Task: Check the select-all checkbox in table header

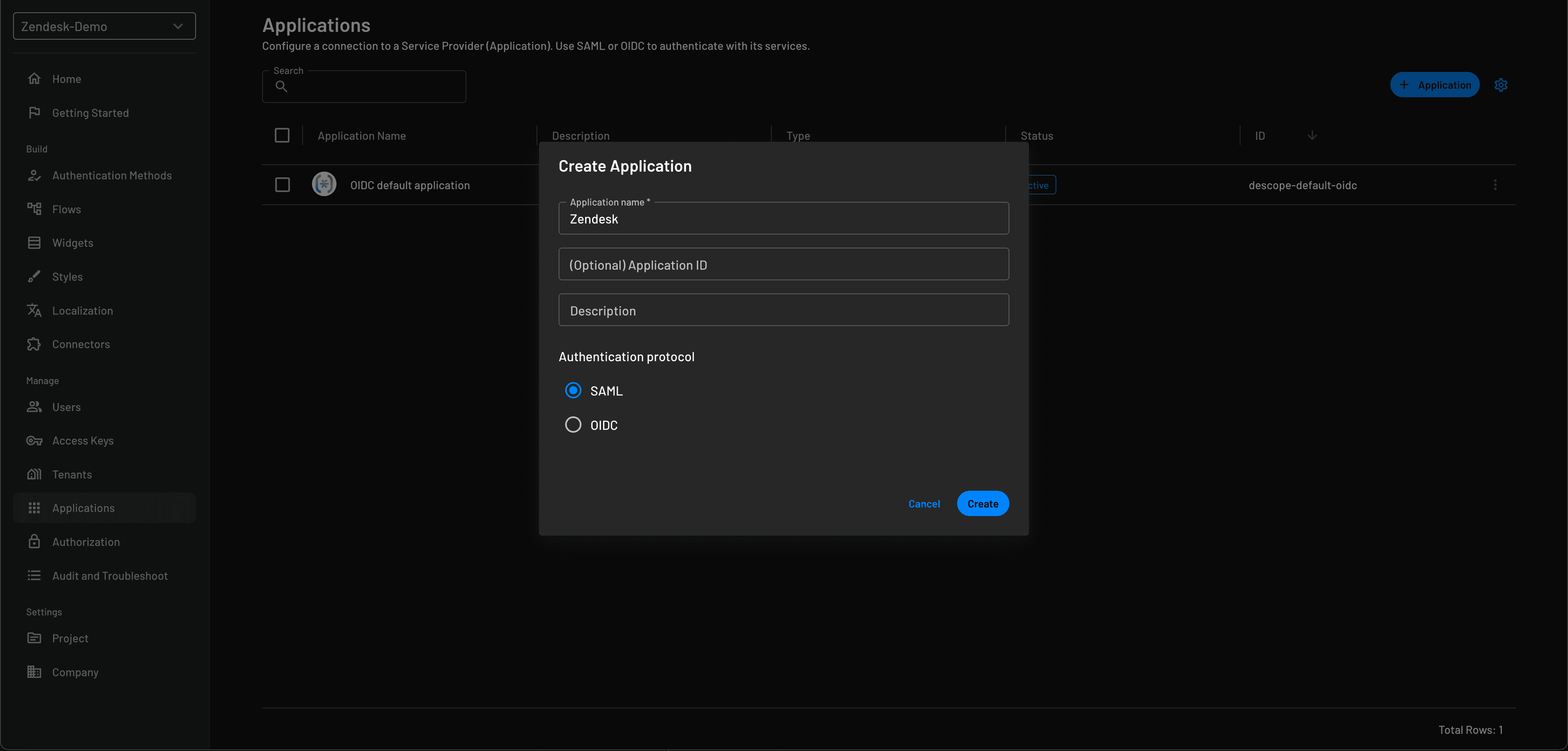Action: (x=282, y=135)
